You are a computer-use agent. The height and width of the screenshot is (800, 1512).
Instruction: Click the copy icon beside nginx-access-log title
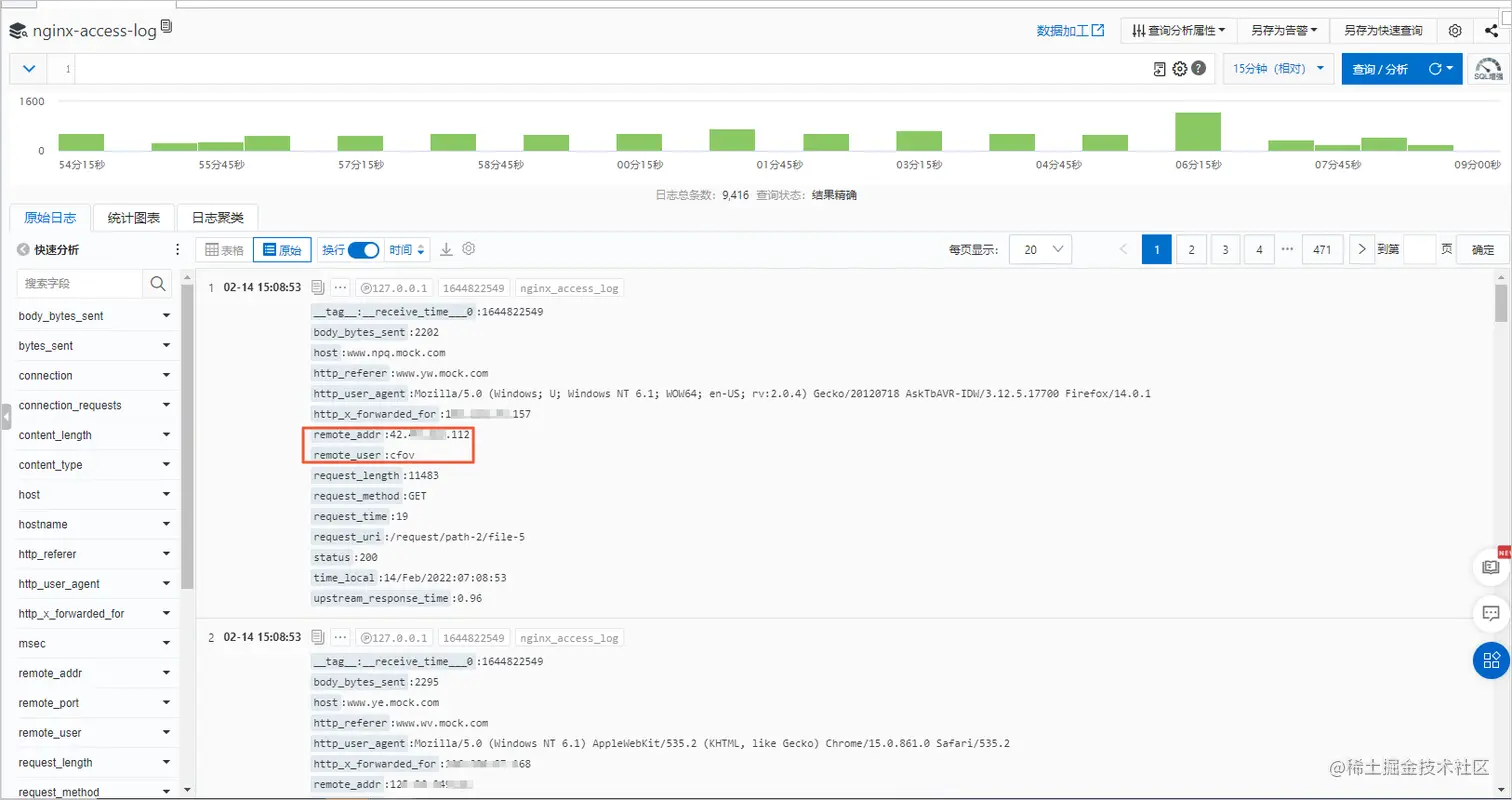pyautogui.click(x=166, y=27)
